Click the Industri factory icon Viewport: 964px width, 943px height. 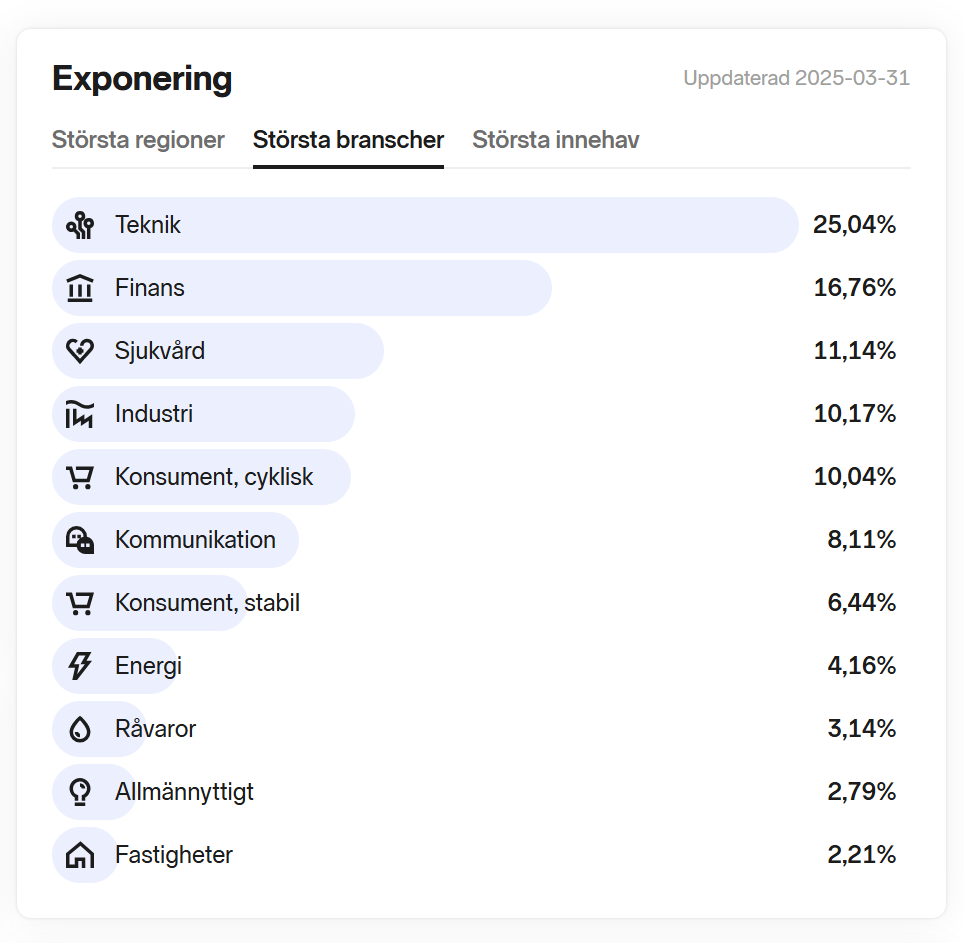[x=80, y=414]
